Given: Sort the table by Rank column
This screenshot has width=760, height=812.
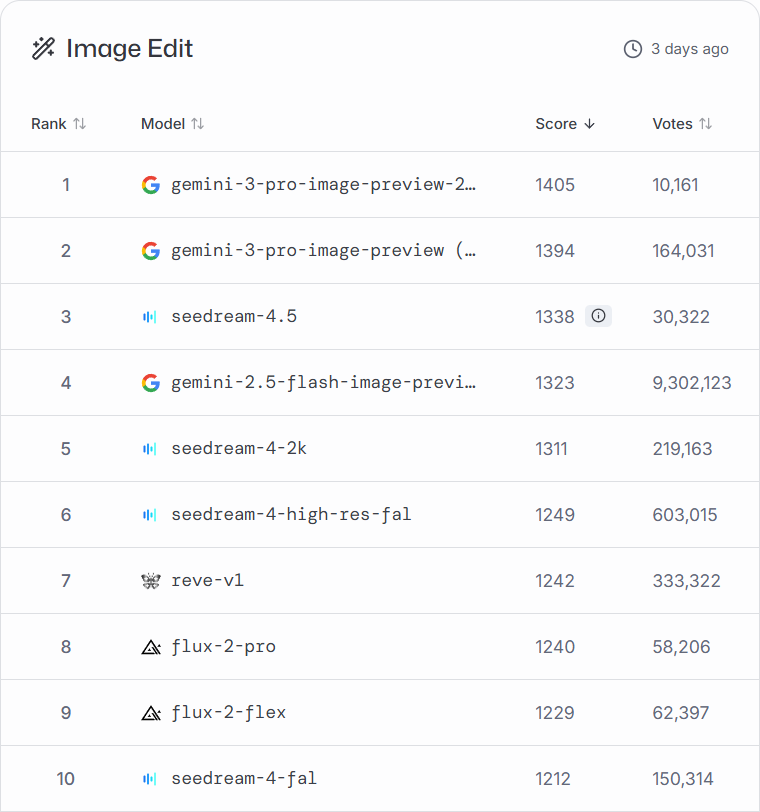Looking at the screenshot, I should click(59, 124).
